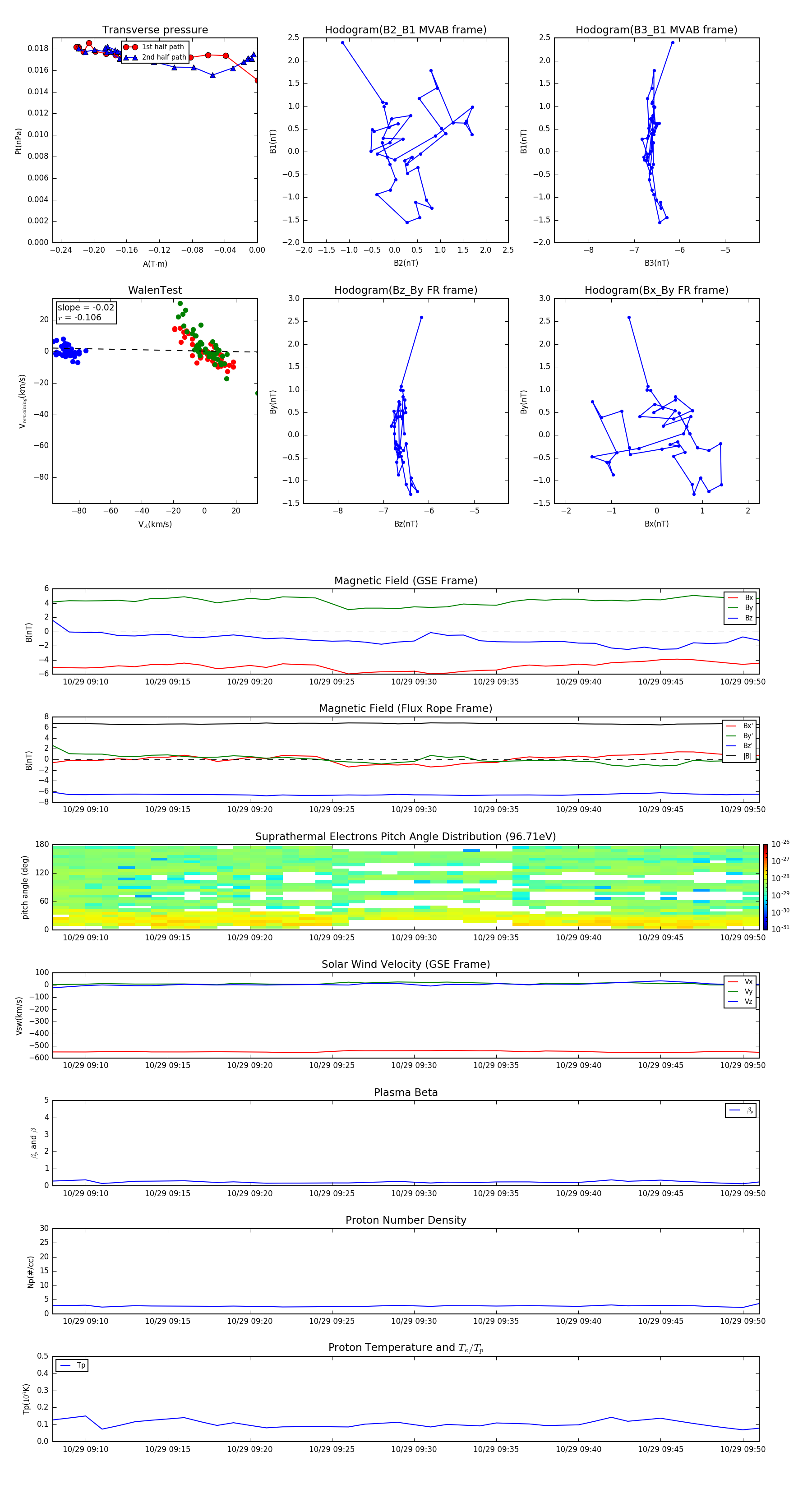This screenshot has width=812, height=1489.
Task: Click the Bx' legend entry in Flux Rope plot
Action: [739, 726]
